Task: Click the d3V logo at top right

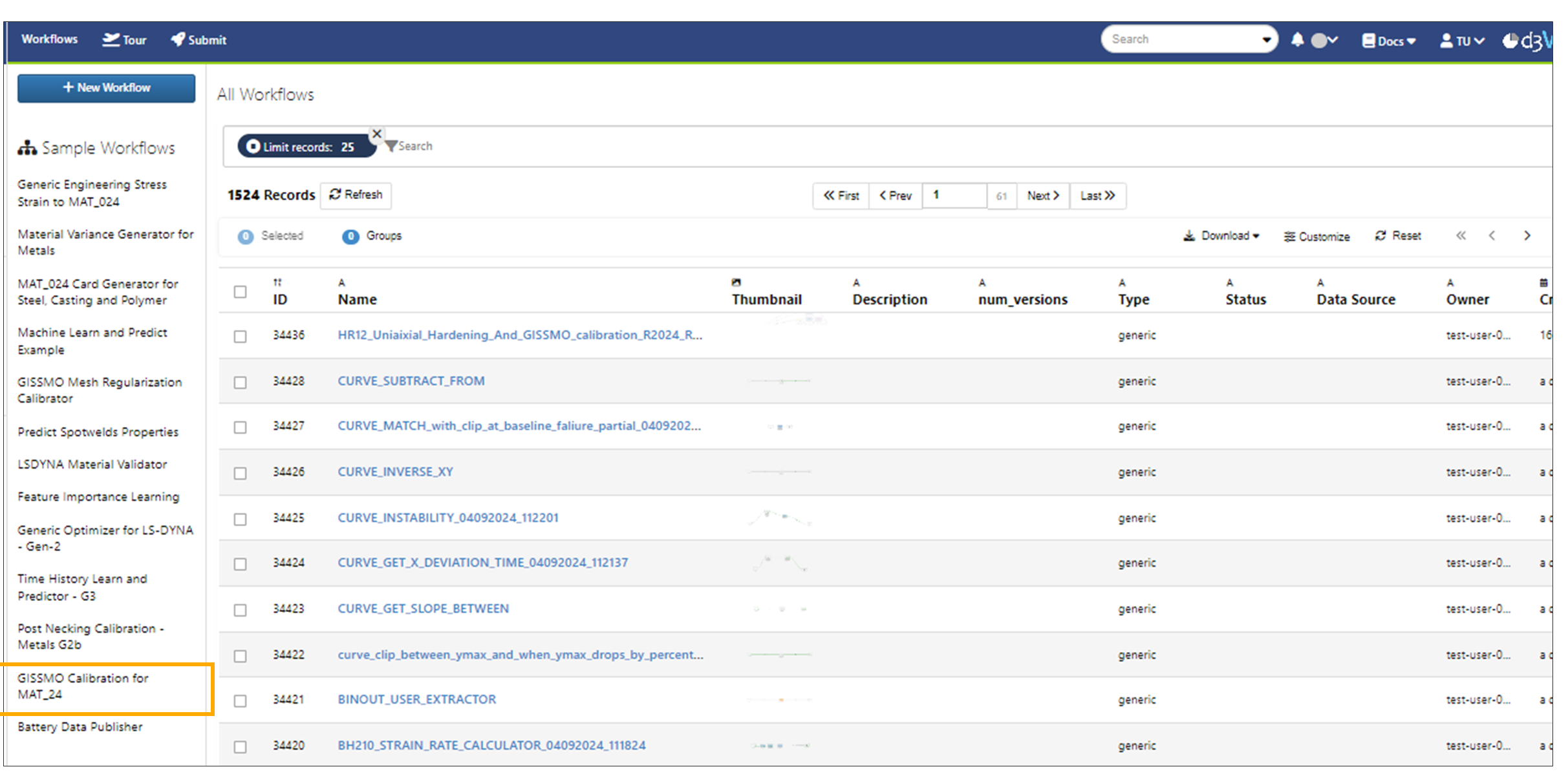Action: pyautogui.click(x=1527, y=40)
